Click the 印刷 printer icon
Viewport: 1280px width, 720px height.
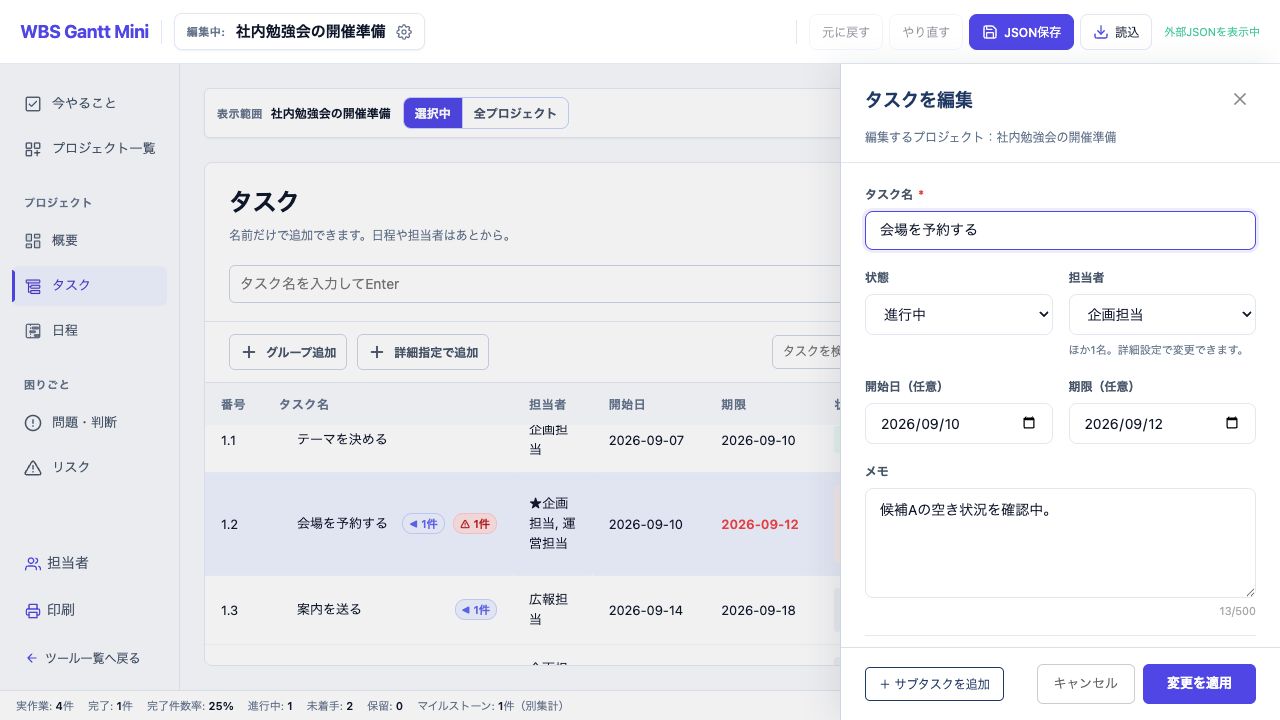point(33,610)
